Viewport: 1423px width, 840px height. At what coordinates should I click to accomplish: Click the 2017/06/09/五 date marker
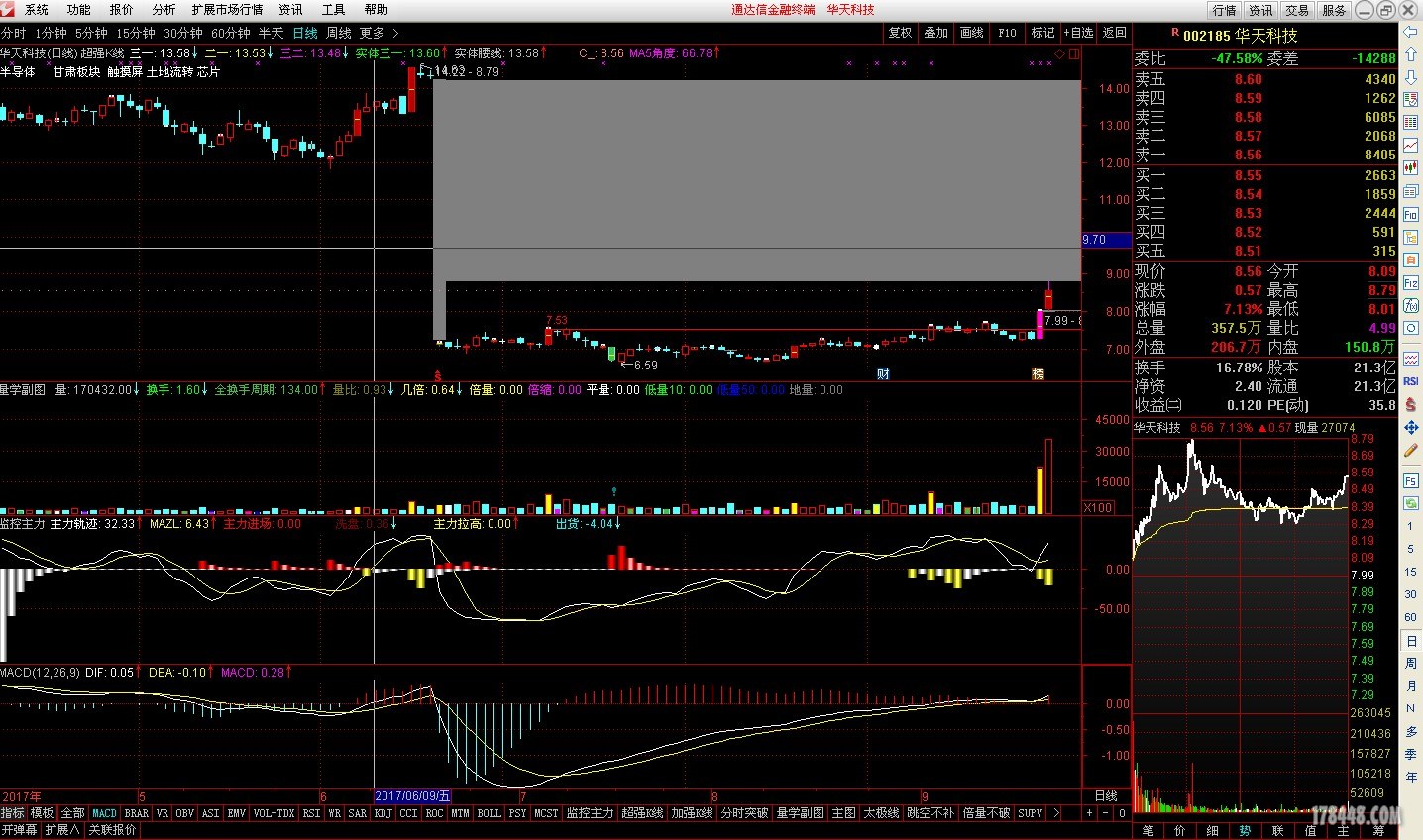[412, 796]
